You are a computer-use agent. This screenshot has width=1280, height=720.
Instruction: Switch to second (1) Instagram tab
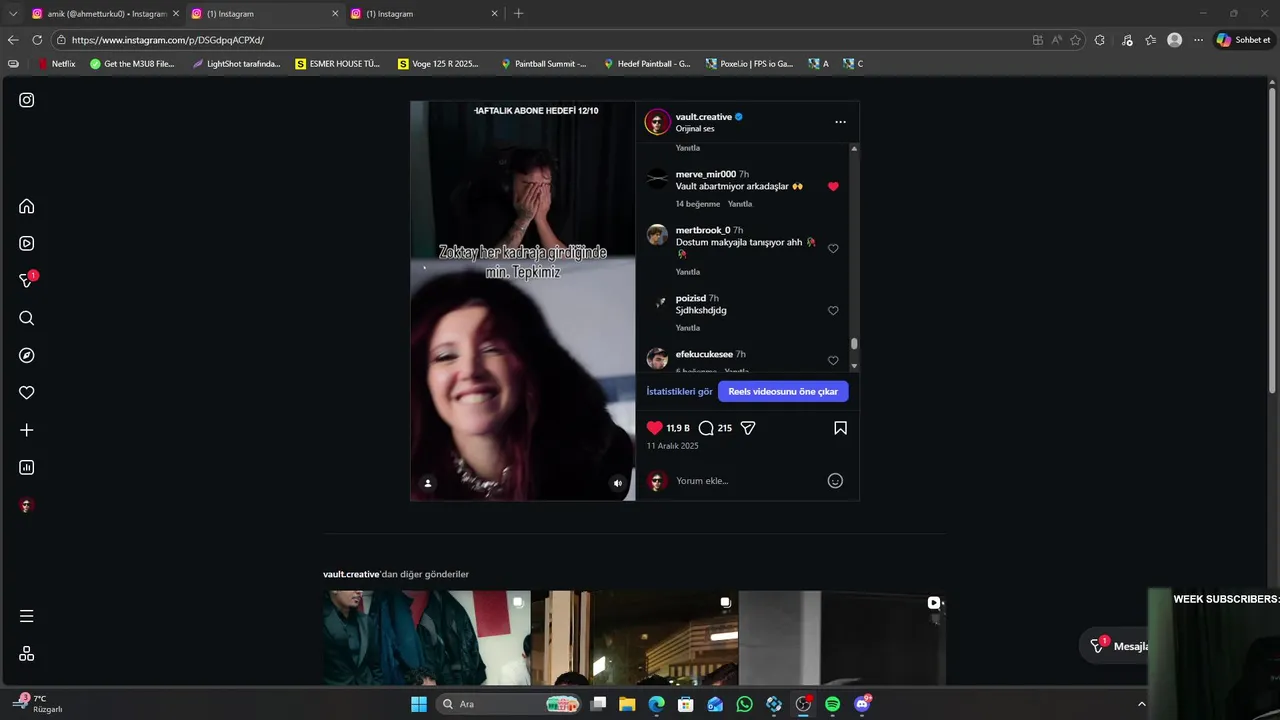tap(265, 14)
